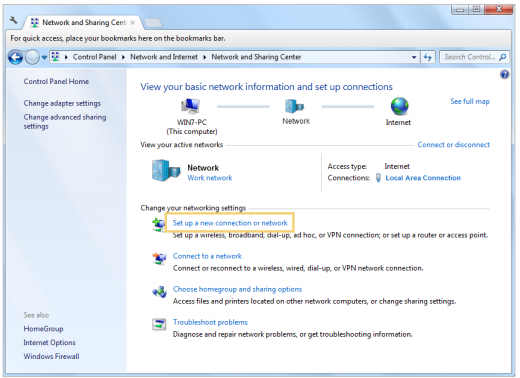Close the Network and Sharing Center tab
Screen dimensions: 520x378
(133, 23)
